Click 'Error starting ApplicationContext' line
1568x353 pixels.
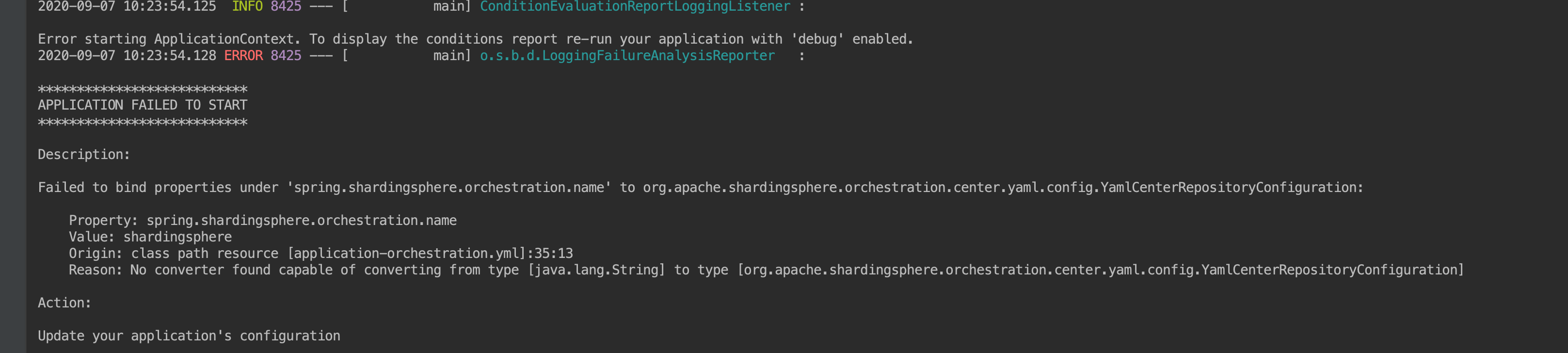[x=475, y=40]
